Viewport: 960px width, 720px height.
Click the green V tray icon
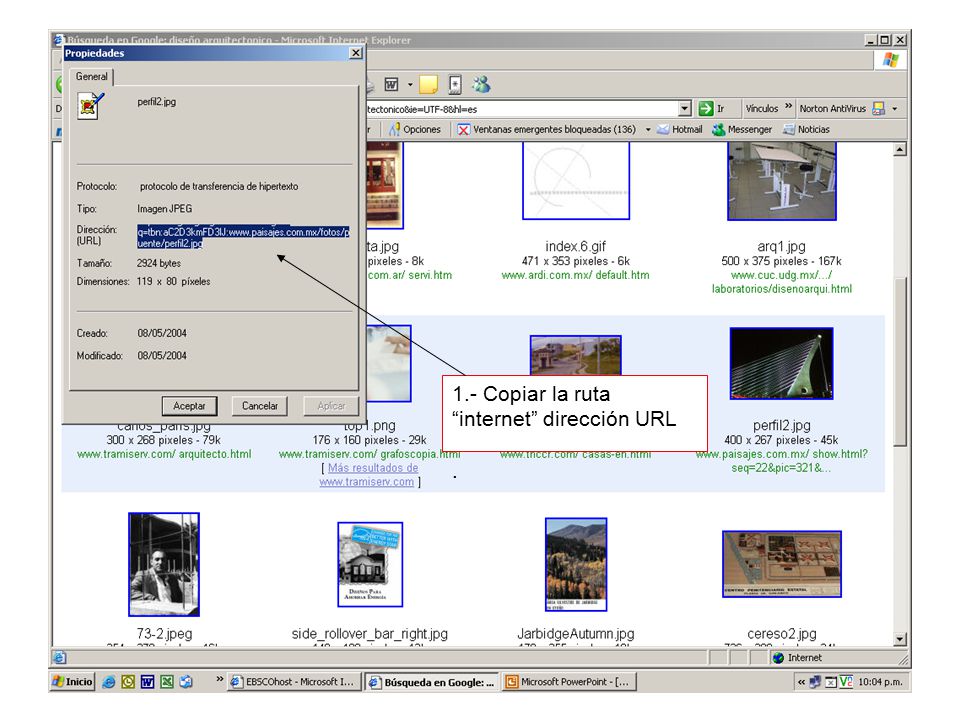click(x=846, y=681)
